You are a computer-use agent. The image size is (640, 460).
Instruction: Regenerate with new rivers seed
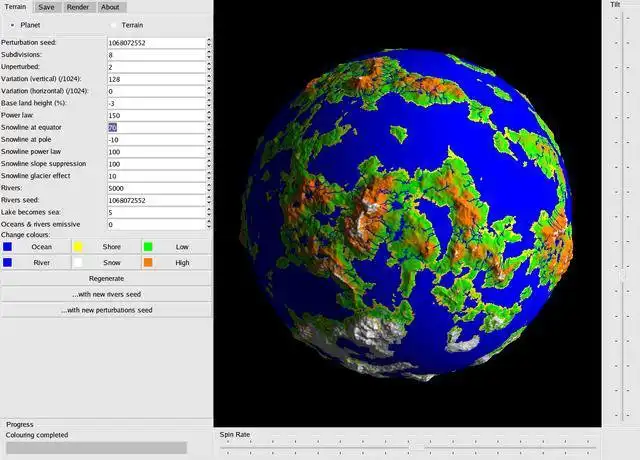106,294
